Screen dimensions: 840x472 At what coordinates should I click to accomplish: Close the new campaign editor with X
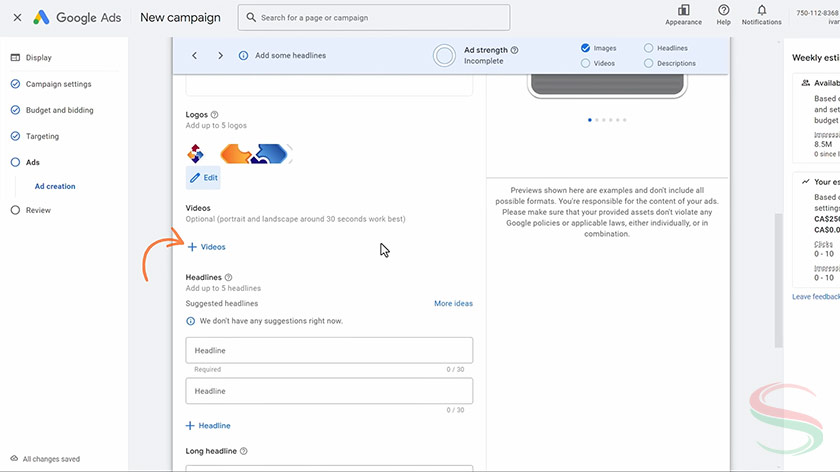pos(17,18)
